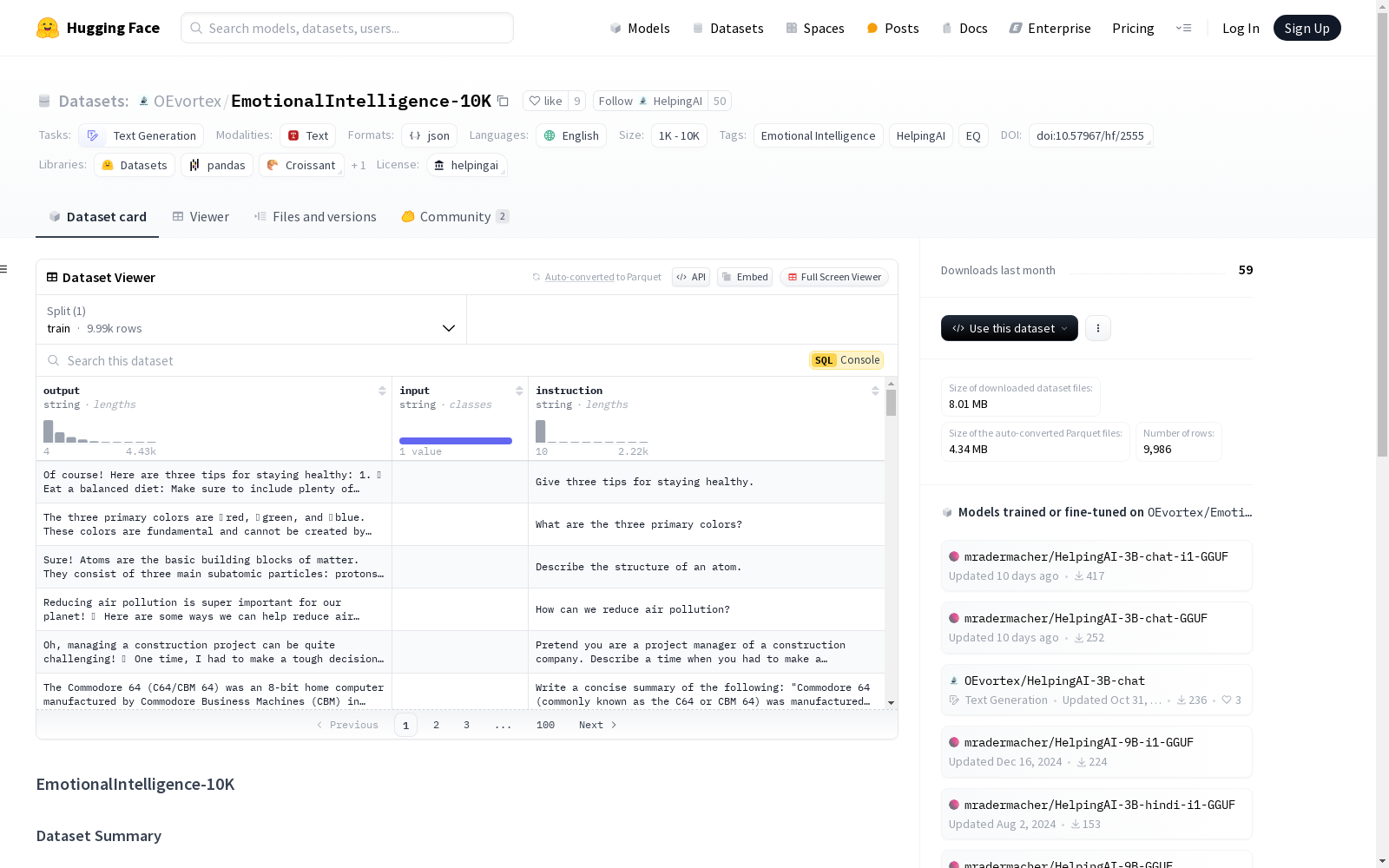Open the Emotional Intelligence tag
Viewport: 1389px width, 868px height.
(818, 135)
